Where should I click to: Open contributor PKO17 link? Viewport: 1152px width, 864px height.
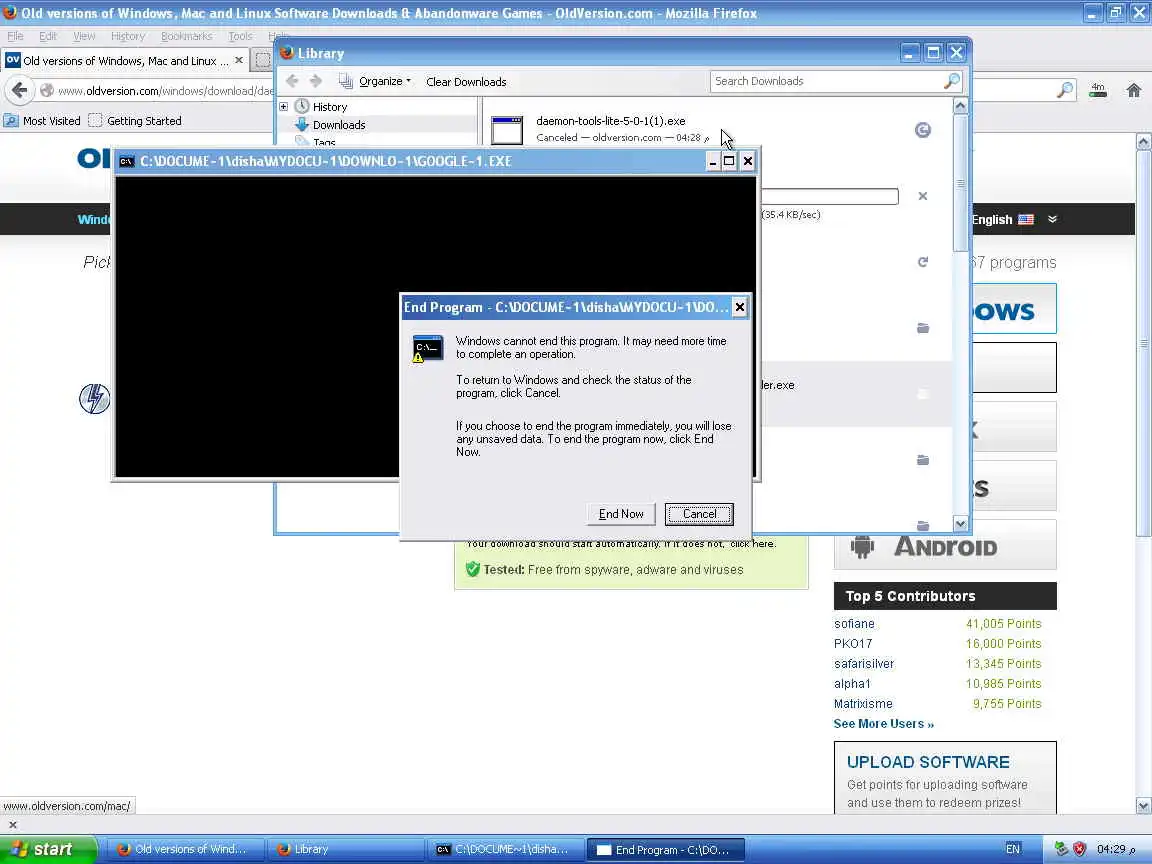tap(853, 644)
